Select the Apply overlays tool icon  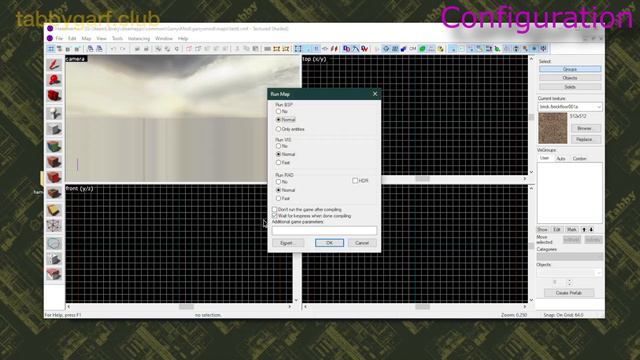point(54,193)
